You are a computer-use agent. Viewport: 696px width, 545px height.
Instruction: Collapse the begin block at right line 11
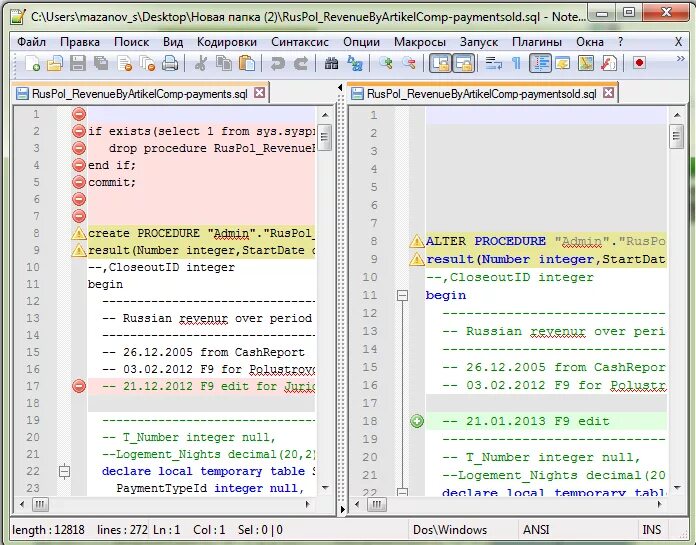tap(402, 295)
